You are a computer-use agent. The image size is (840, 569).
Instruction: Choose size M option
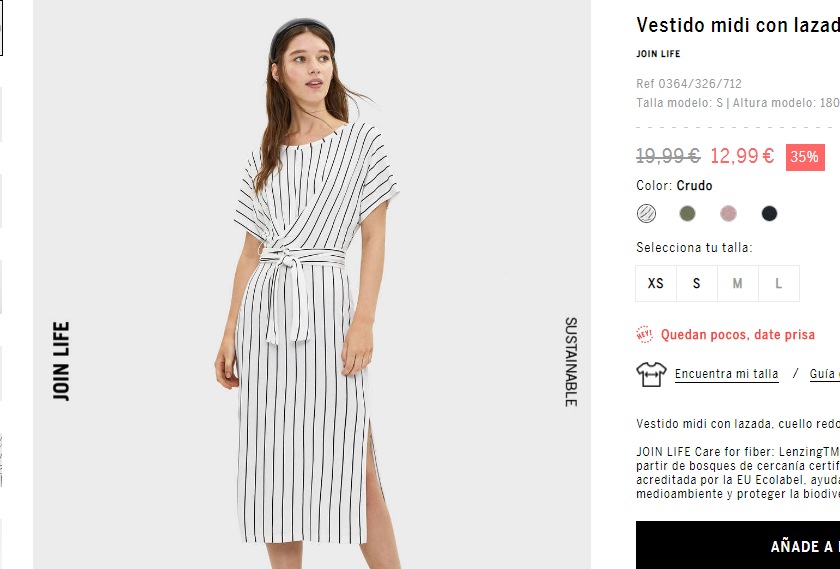pos(738,283)
